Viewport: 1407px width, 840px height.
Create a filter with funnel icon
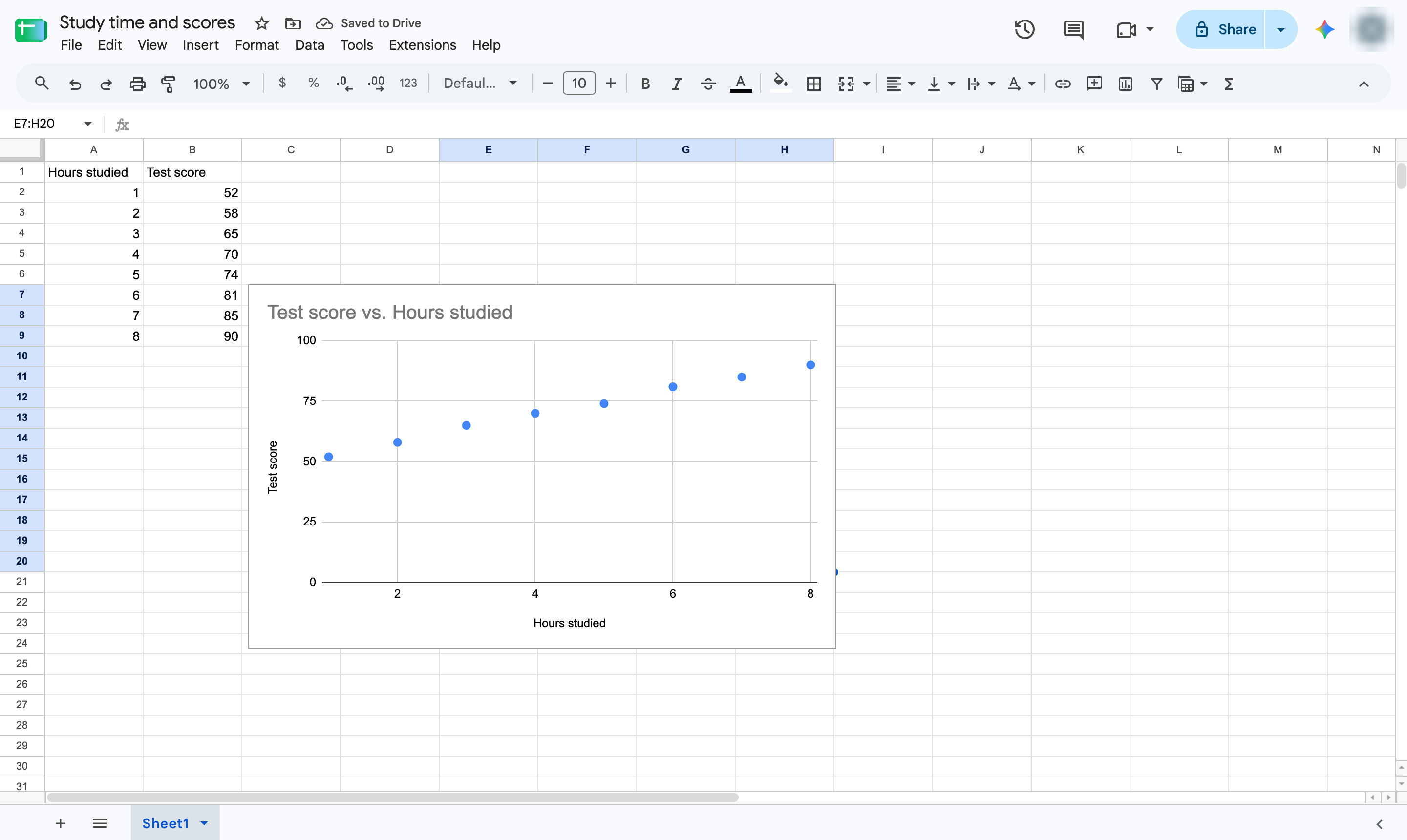(x=1156, y=84)
